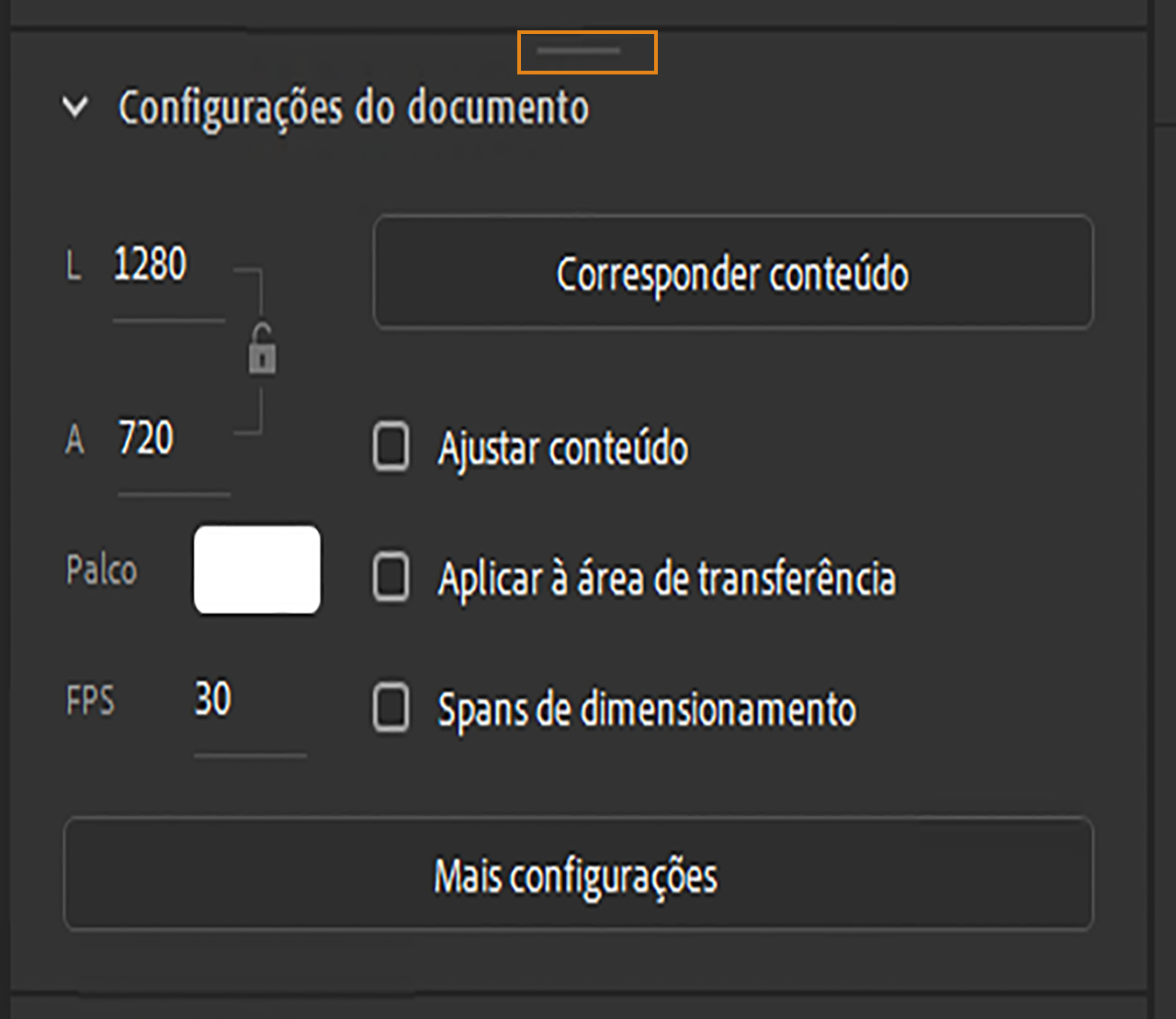Screen dimensions: 1176x1019
Task: Select the Configurações do documento heading
Action: pyautogui.click(x=355, y=108)
